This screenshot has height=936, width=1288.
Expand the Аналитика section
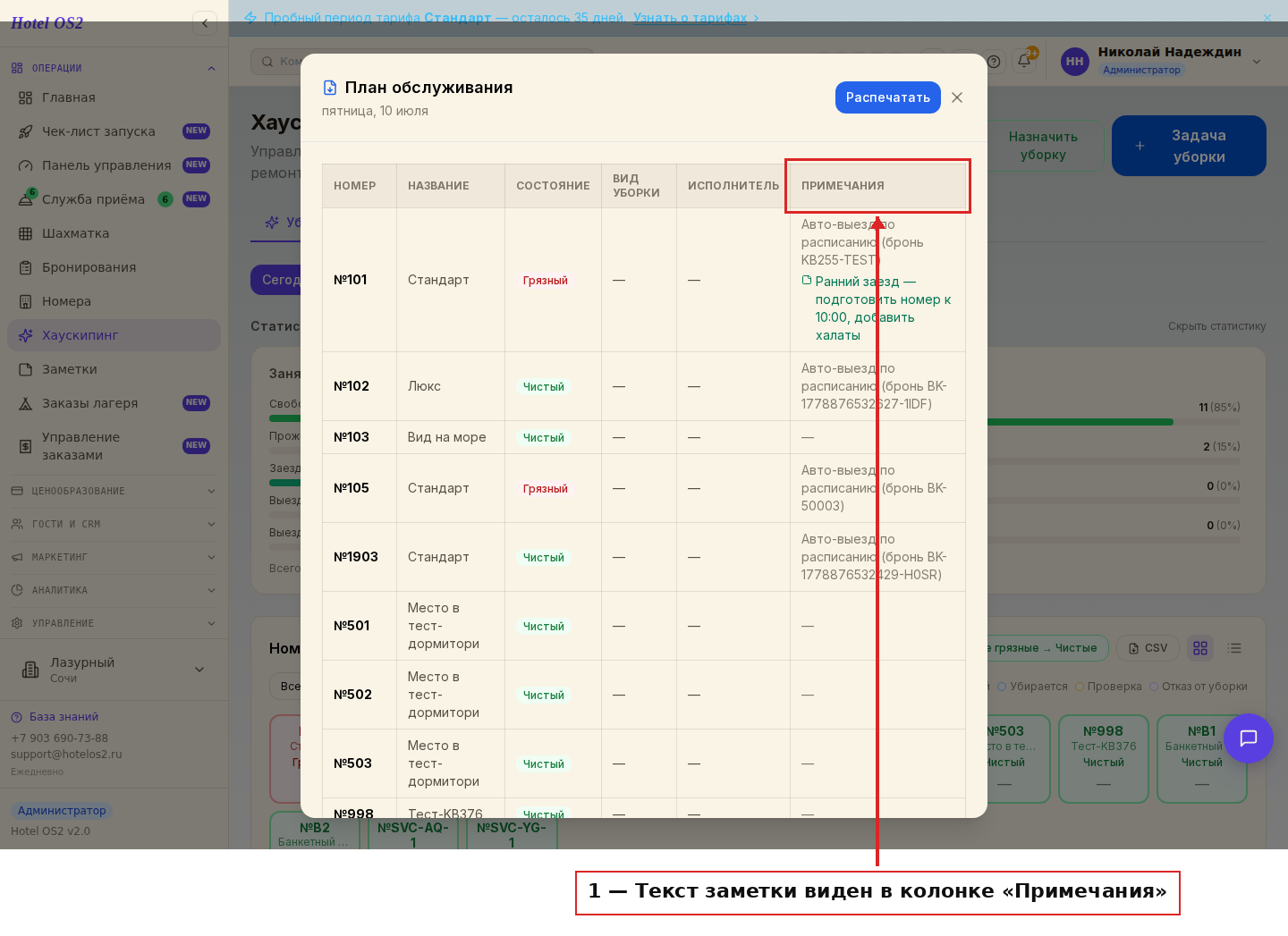tap(114, 590)
